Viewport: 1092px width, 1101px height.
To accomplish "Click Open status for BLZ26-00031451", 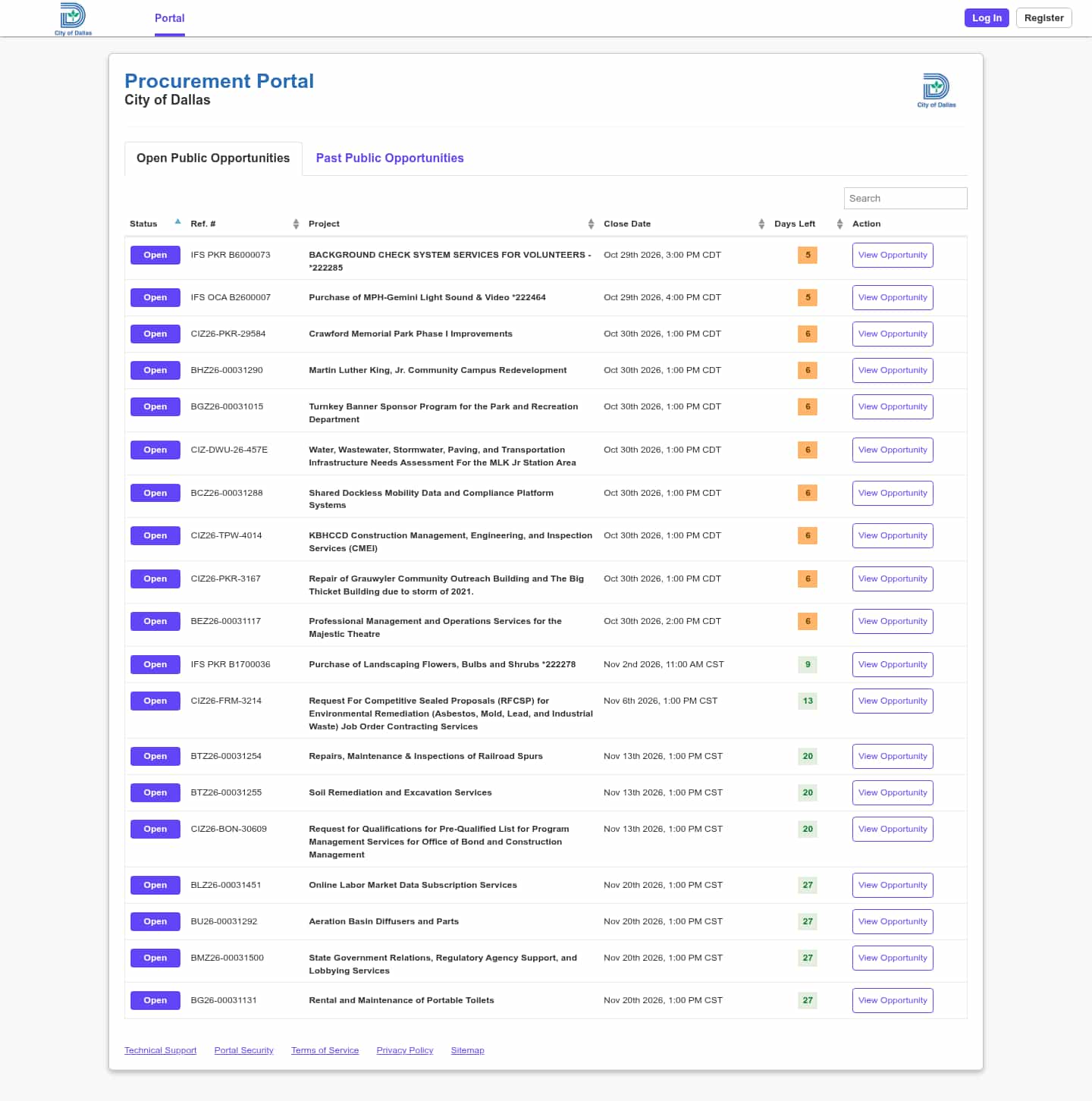I will click(x=155, y=885).
